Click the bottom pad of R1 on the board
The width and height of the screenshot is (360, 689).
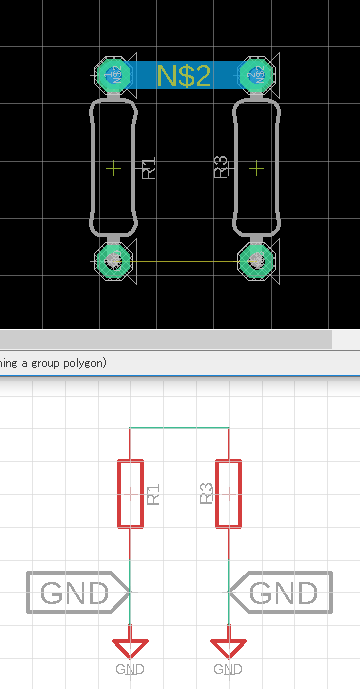(114, 261)
